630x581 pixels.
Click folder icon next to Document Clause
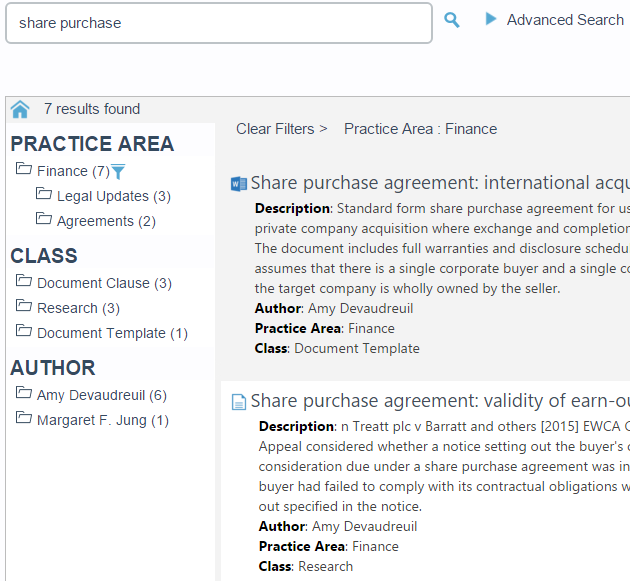point(24,282)
